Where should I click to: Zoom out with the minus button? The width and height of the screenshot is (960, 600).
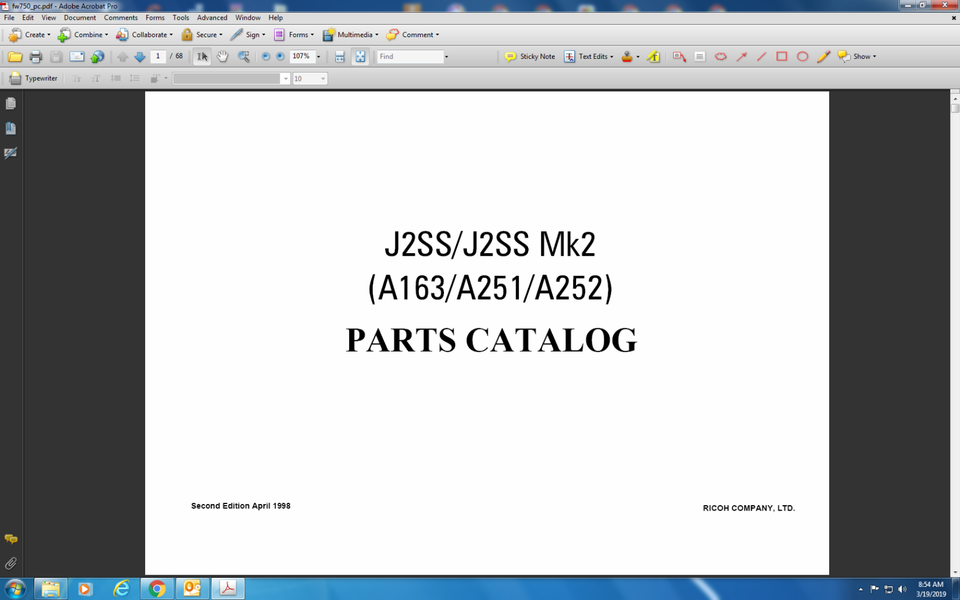[x=266, y=56]
